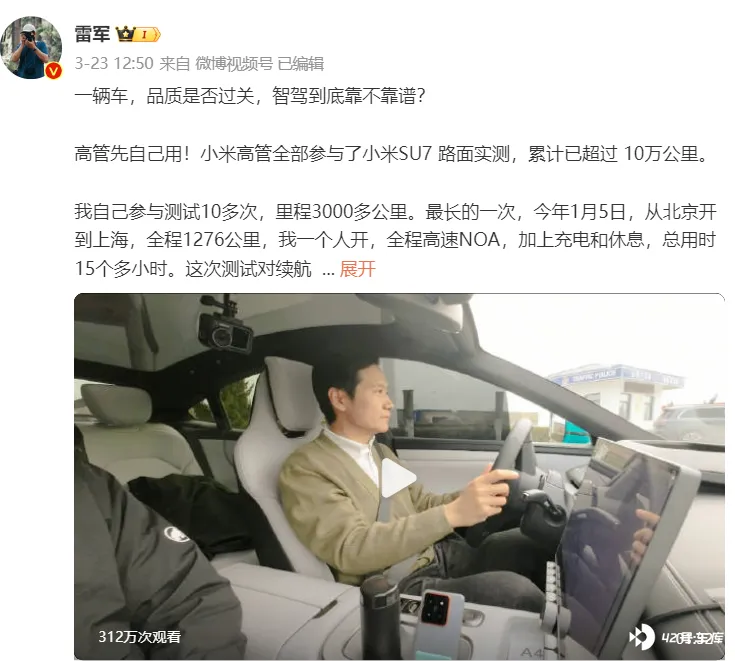
Task: Click the paragraph starting 高管先自己用
Action: pos(392,154)
